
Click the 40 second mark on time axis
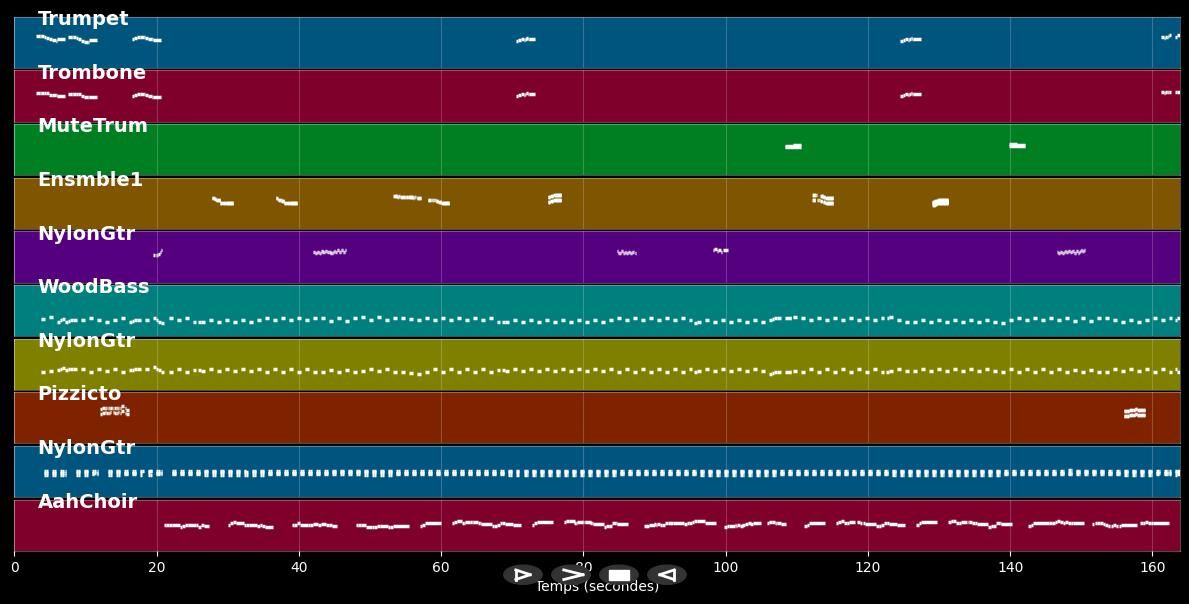(x=299, y=568)
